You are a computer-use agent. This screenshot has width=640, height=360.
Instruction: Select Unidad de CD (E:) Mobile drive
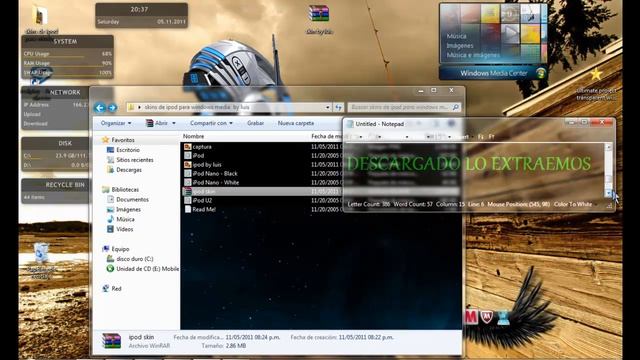(x=142, y=269)
